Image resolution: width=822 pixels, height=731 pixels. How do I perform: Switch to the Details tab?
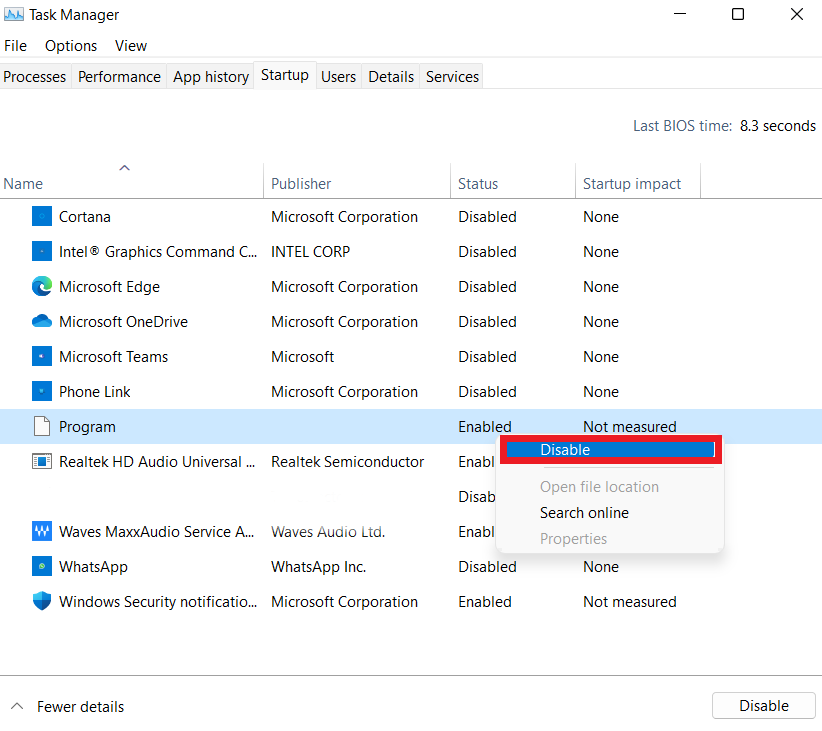click(391, 77)
